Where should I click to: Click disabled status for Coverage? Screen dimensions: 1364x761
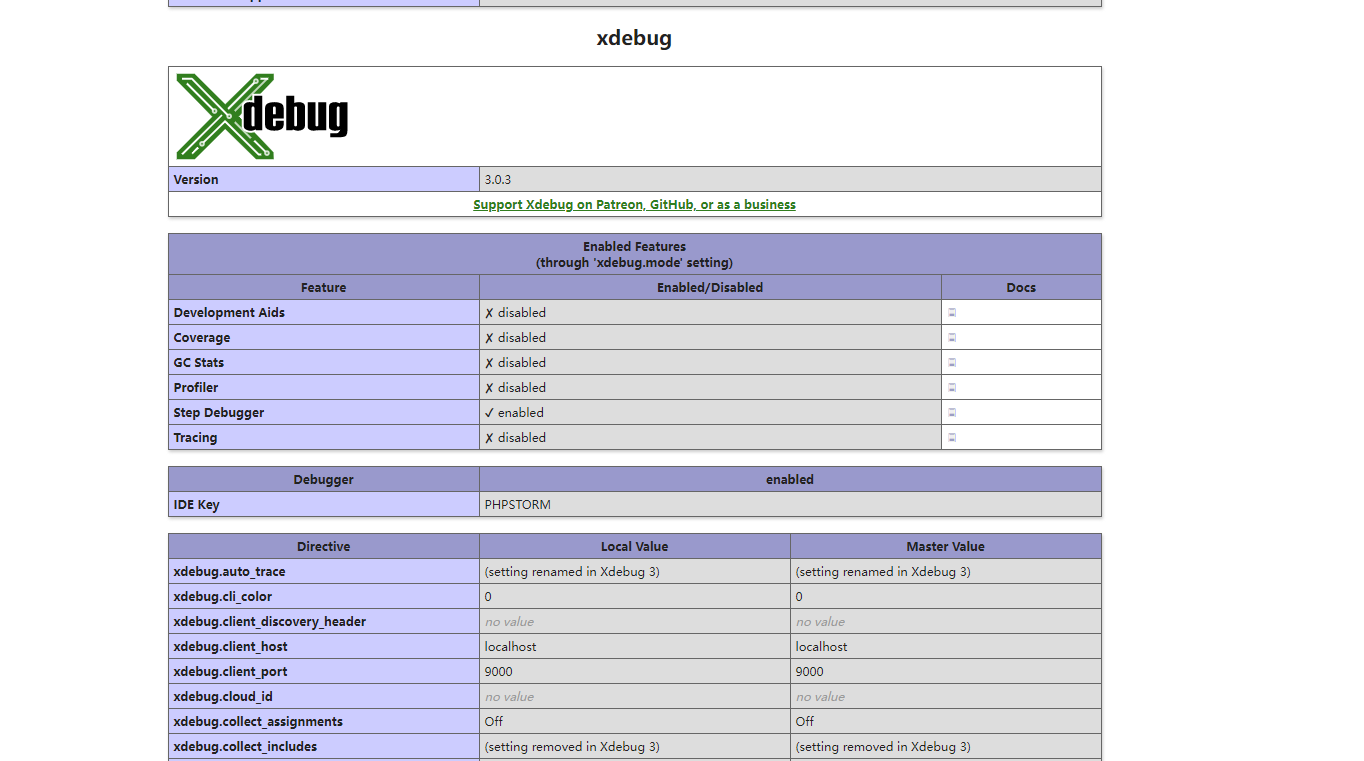[515, 338]
